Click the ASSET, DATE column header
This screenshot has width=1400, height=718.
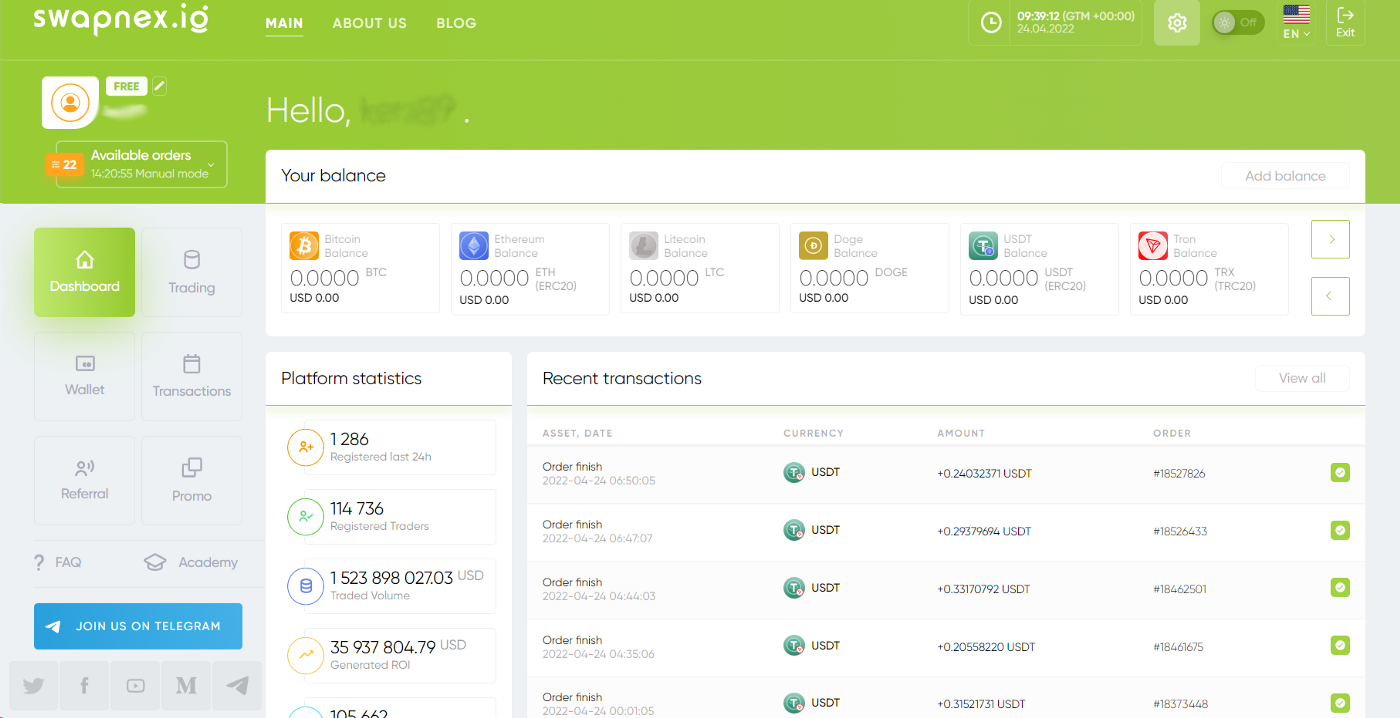tap(578, 434)
